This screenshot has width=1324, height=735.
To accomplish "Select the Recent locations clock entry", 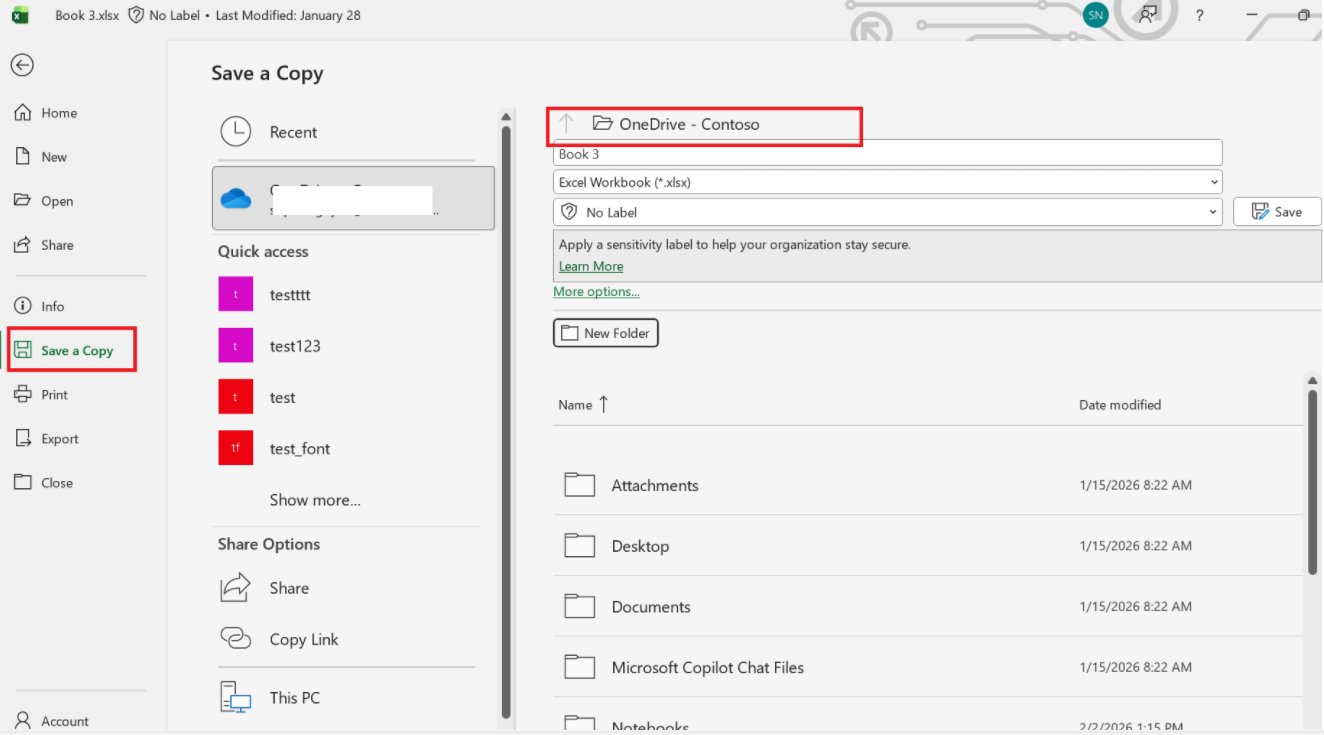I will click(346, 132).
